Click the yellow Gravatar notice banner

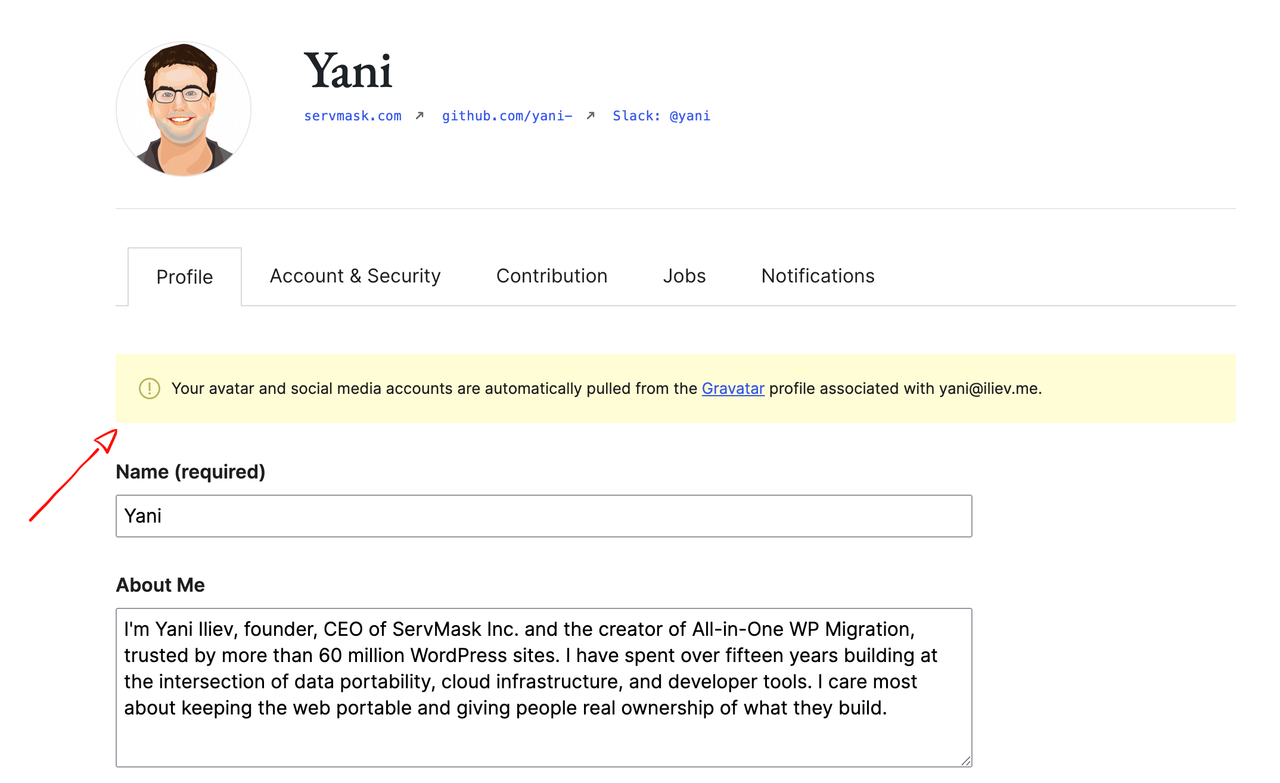pos(676,389)
